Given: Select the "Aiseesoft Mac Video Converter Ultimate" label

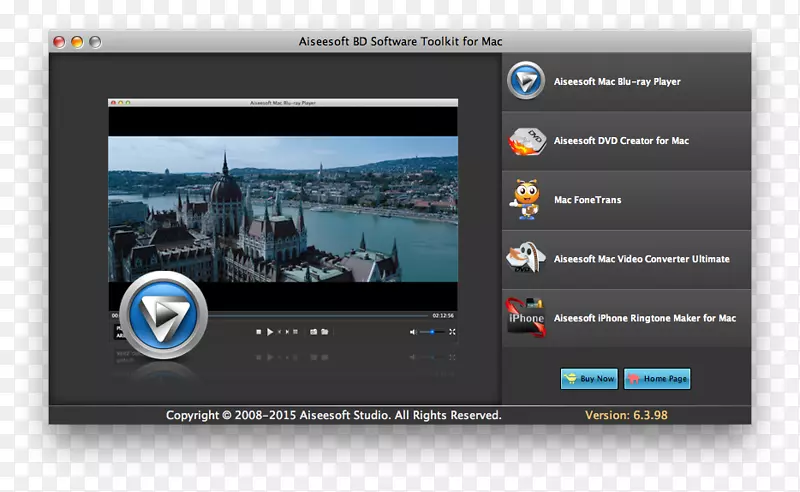Looking at the screenshot, I should coord(641,259).
